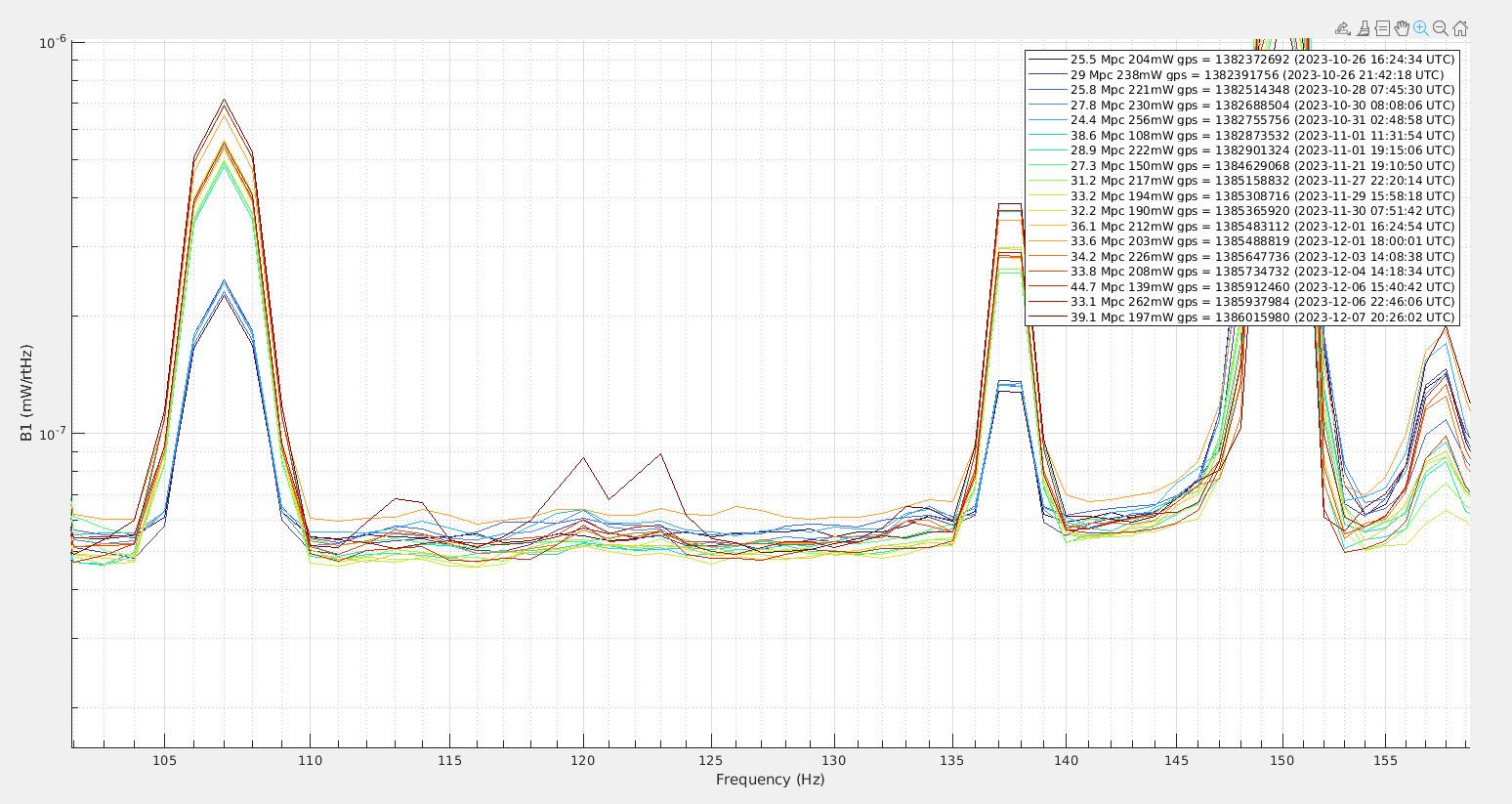Click the 115 x-axis tick label

[449, 760]
